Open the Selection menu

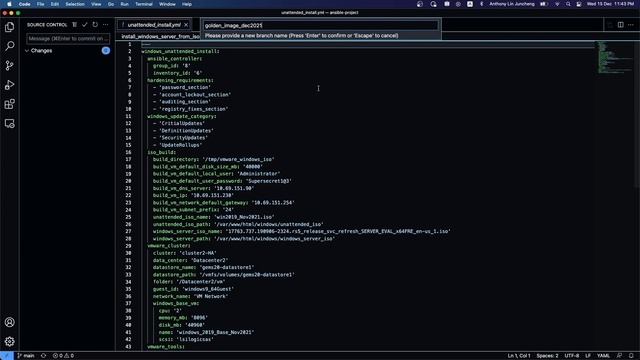coord(75,4)
